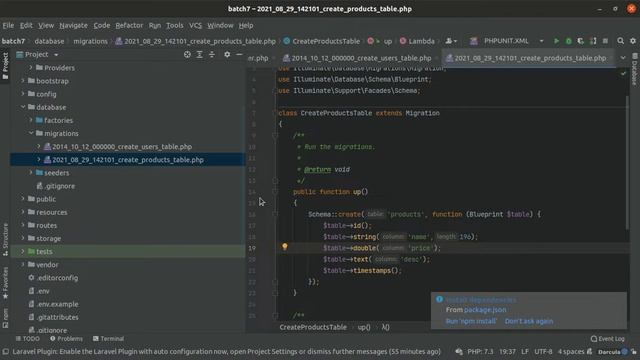Open the Database side panel
The height and width of the screenshot is (360, 640).
click(x=635, y=69)
